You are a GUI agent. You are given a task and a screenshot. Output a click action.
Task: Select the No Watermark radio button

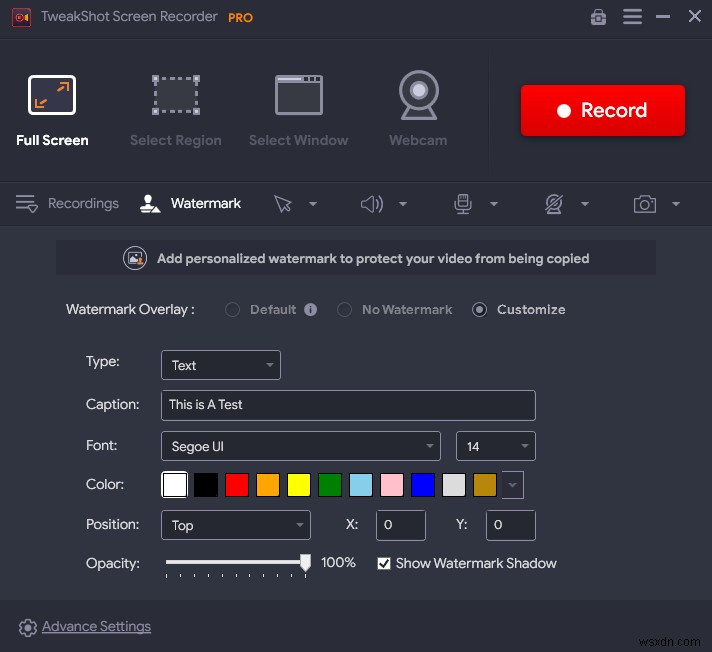[344, 310]
